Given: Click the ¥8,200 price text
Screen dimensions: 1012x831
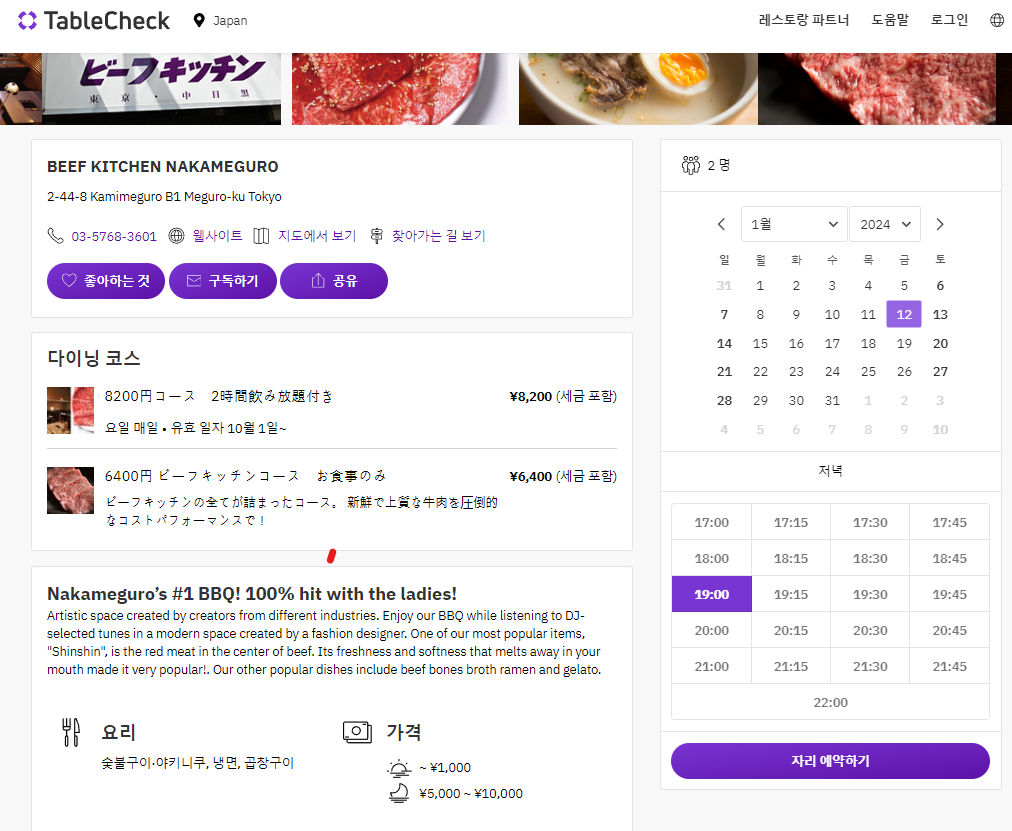Looking at the screenshot, I should (531, 396).
